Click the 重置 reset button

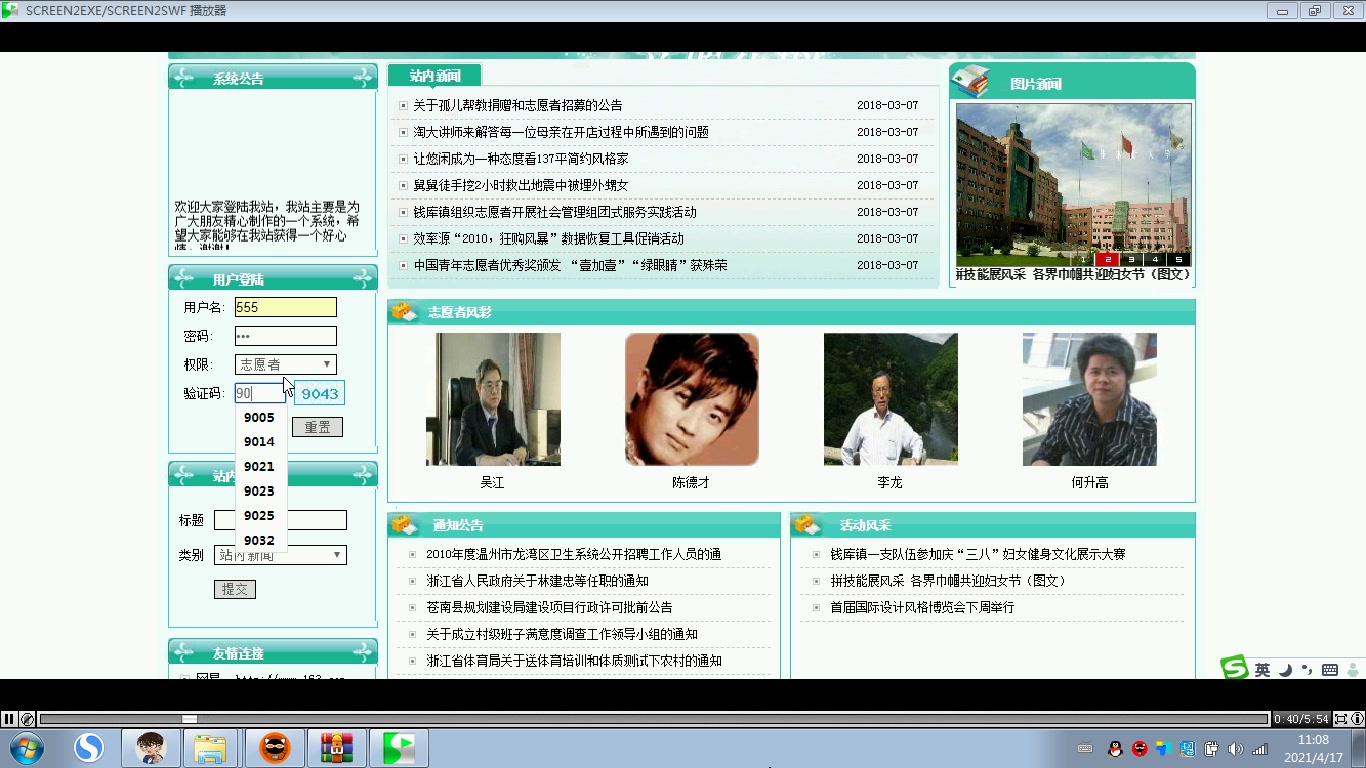point(317,427)
